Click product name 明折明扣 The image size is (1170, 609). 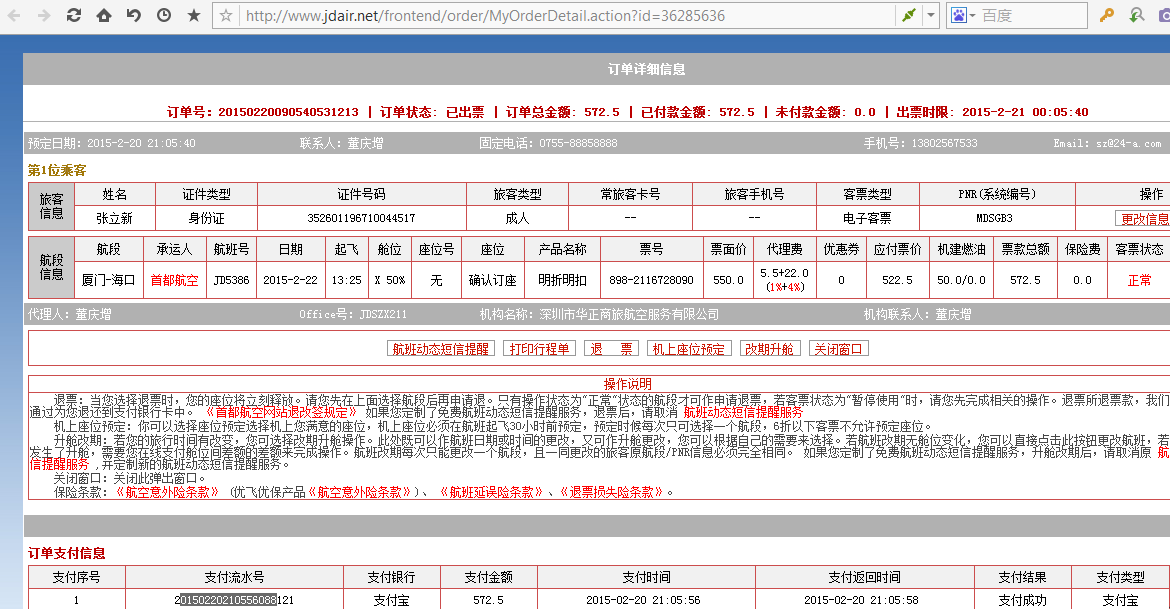562,280
